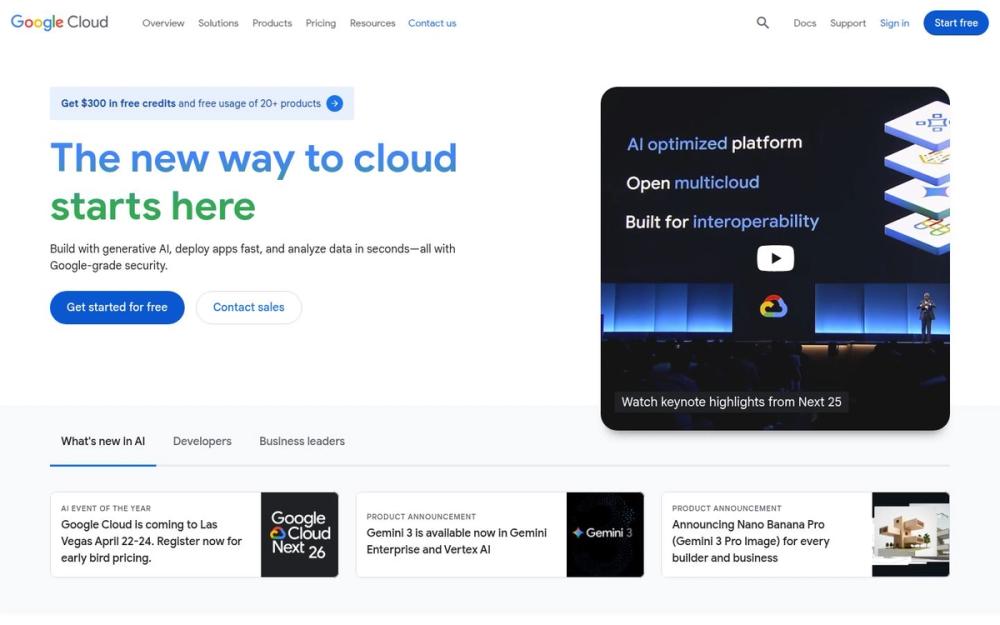Switch to the Business leaders tab
1000x625 pixels.
tap(301, 440)
